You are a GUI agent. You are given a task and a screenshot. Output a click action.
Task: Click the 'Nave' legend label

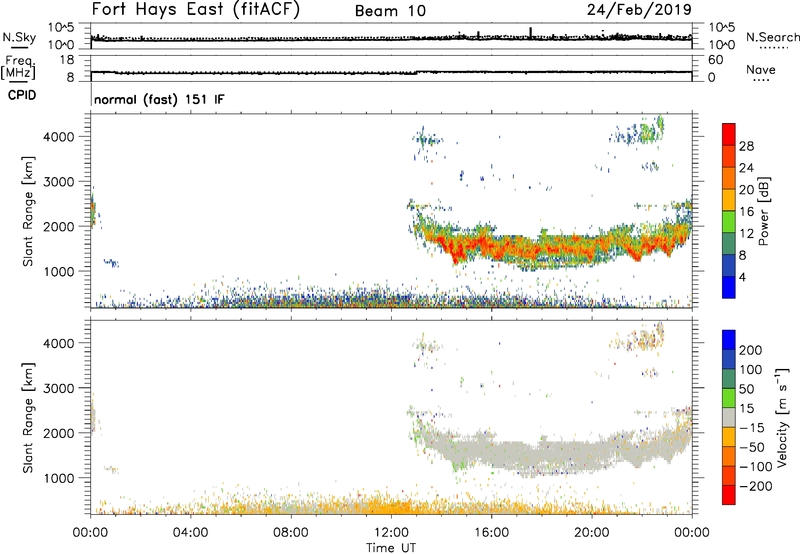[761, 70]
